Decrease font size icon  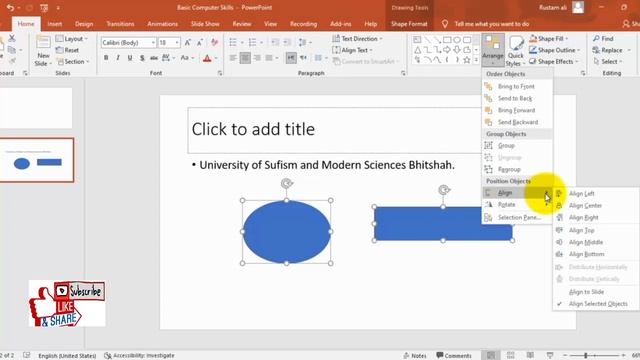tap(200, 42)
